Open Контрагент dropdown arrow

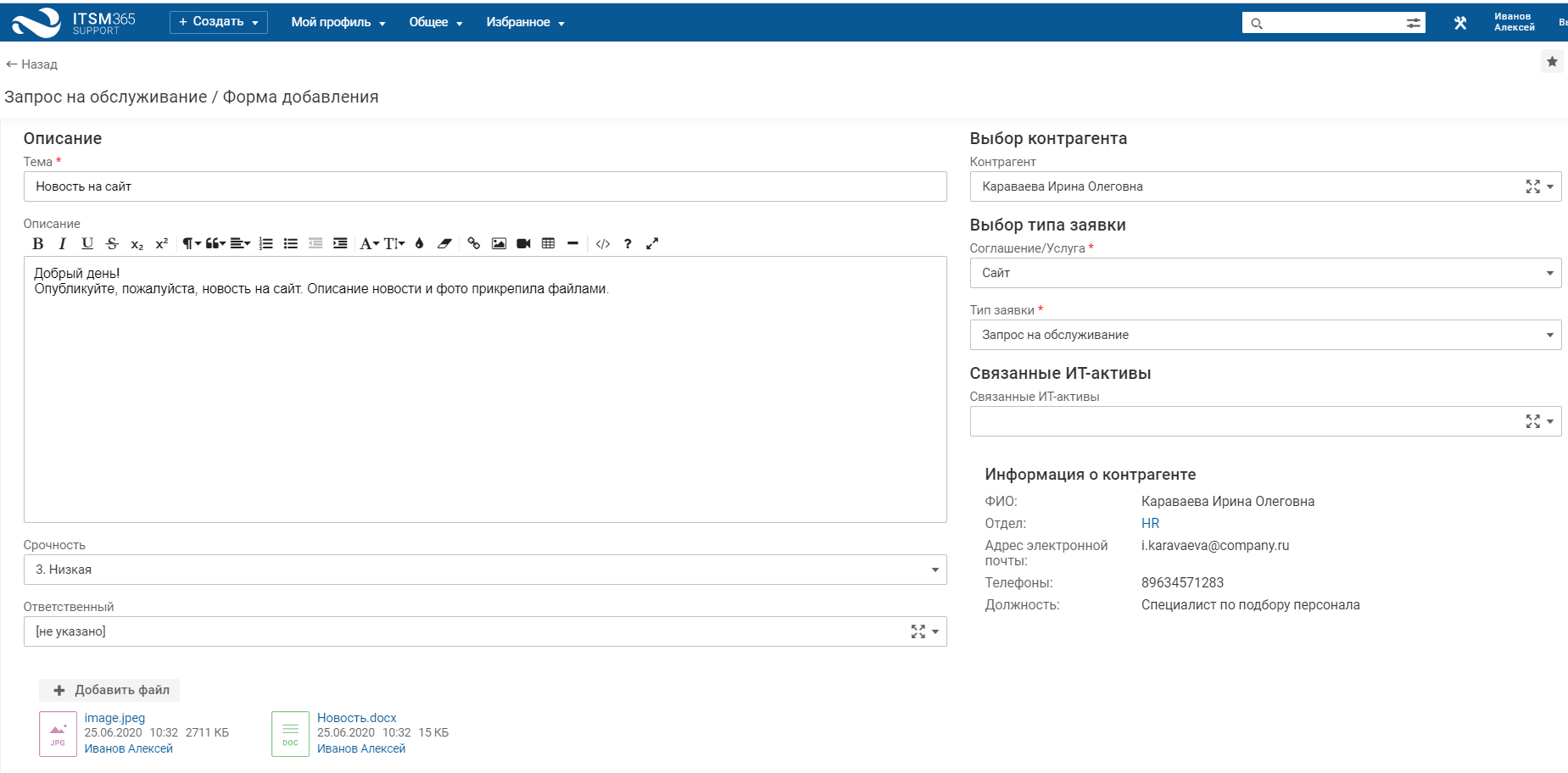click(x=1550, y=186)
